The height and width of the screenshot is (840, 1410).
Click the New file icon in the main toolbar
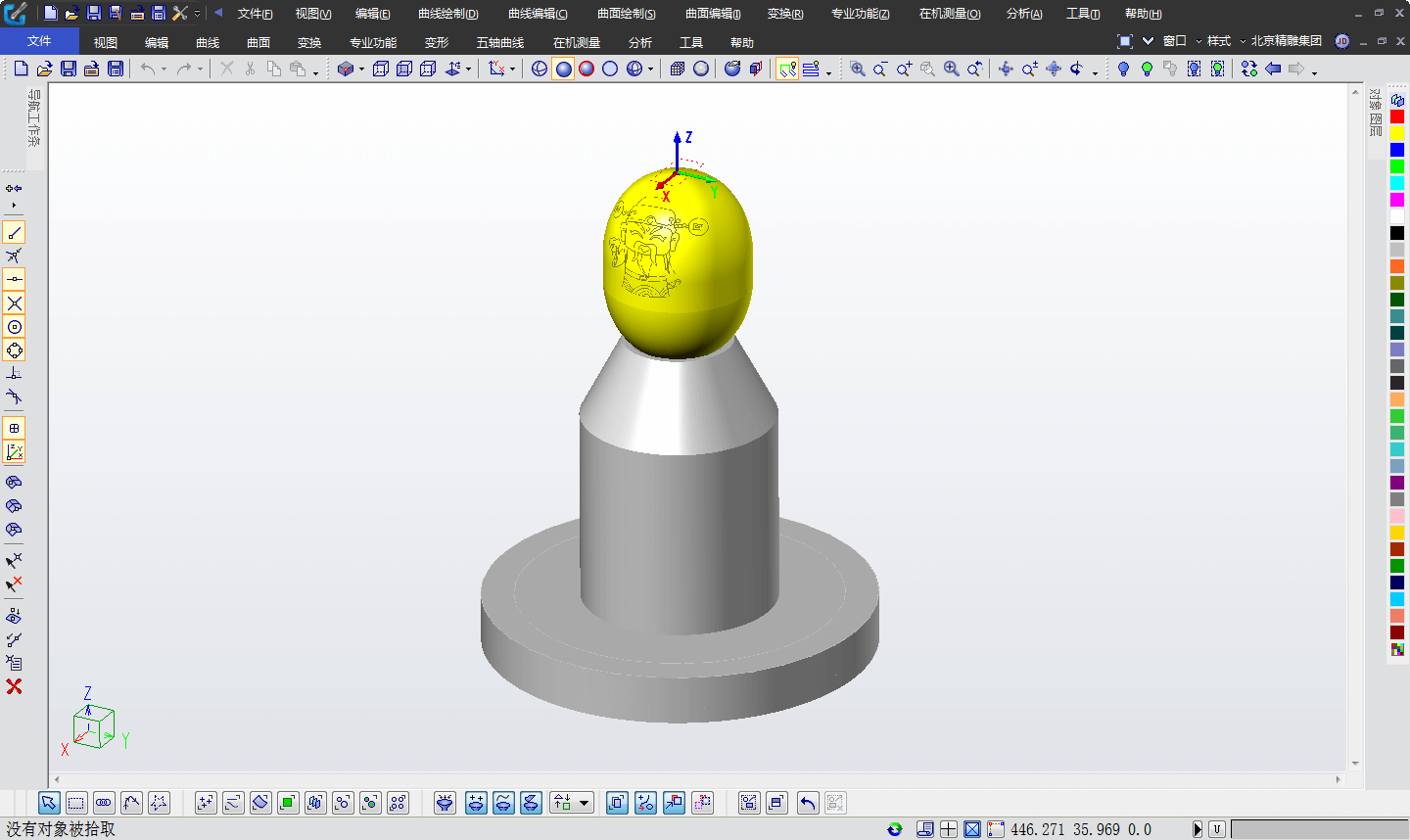click(21, 69)
